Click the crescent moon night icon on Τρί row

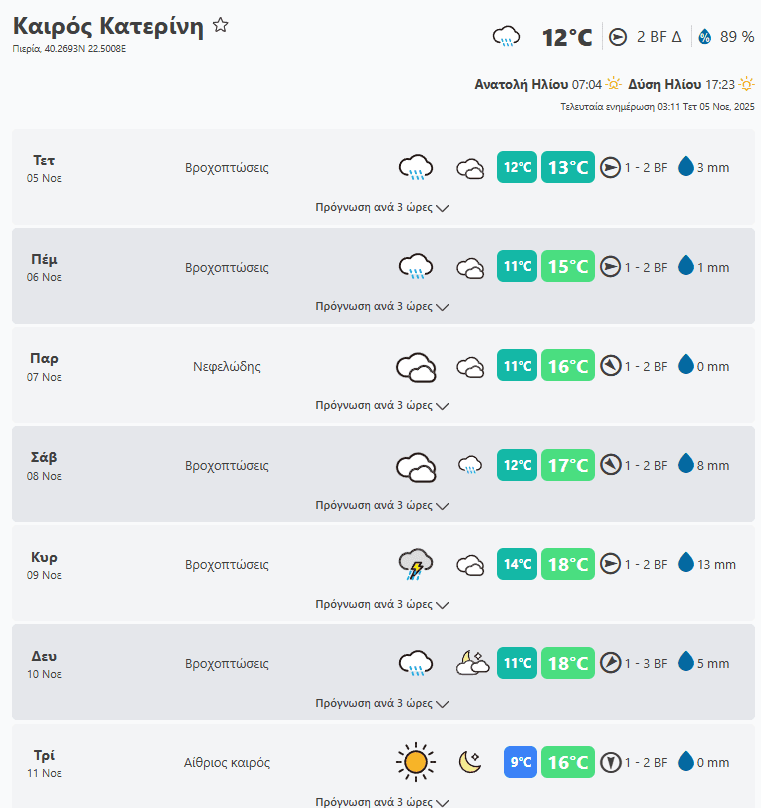(x=470, y=763)
